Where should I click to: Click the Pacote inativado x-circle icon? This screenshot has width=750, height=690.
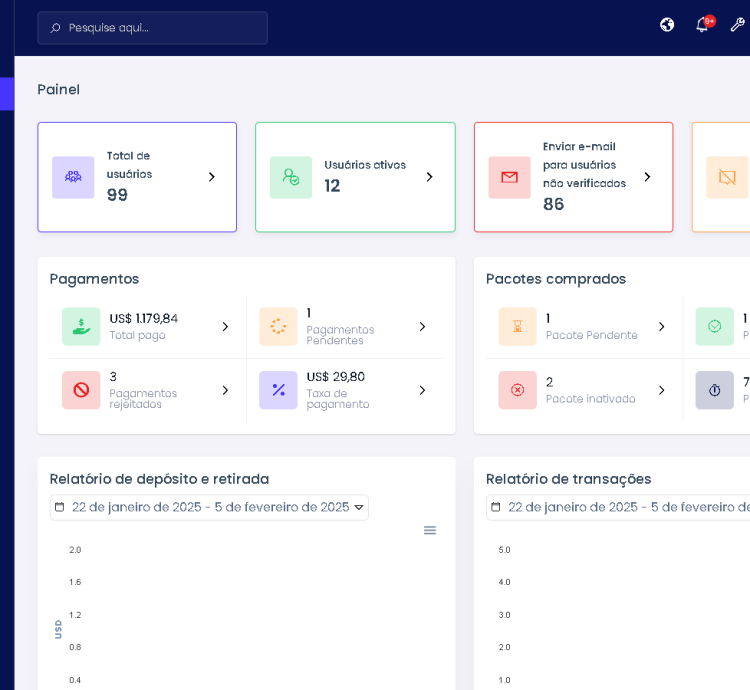(517, 390)
